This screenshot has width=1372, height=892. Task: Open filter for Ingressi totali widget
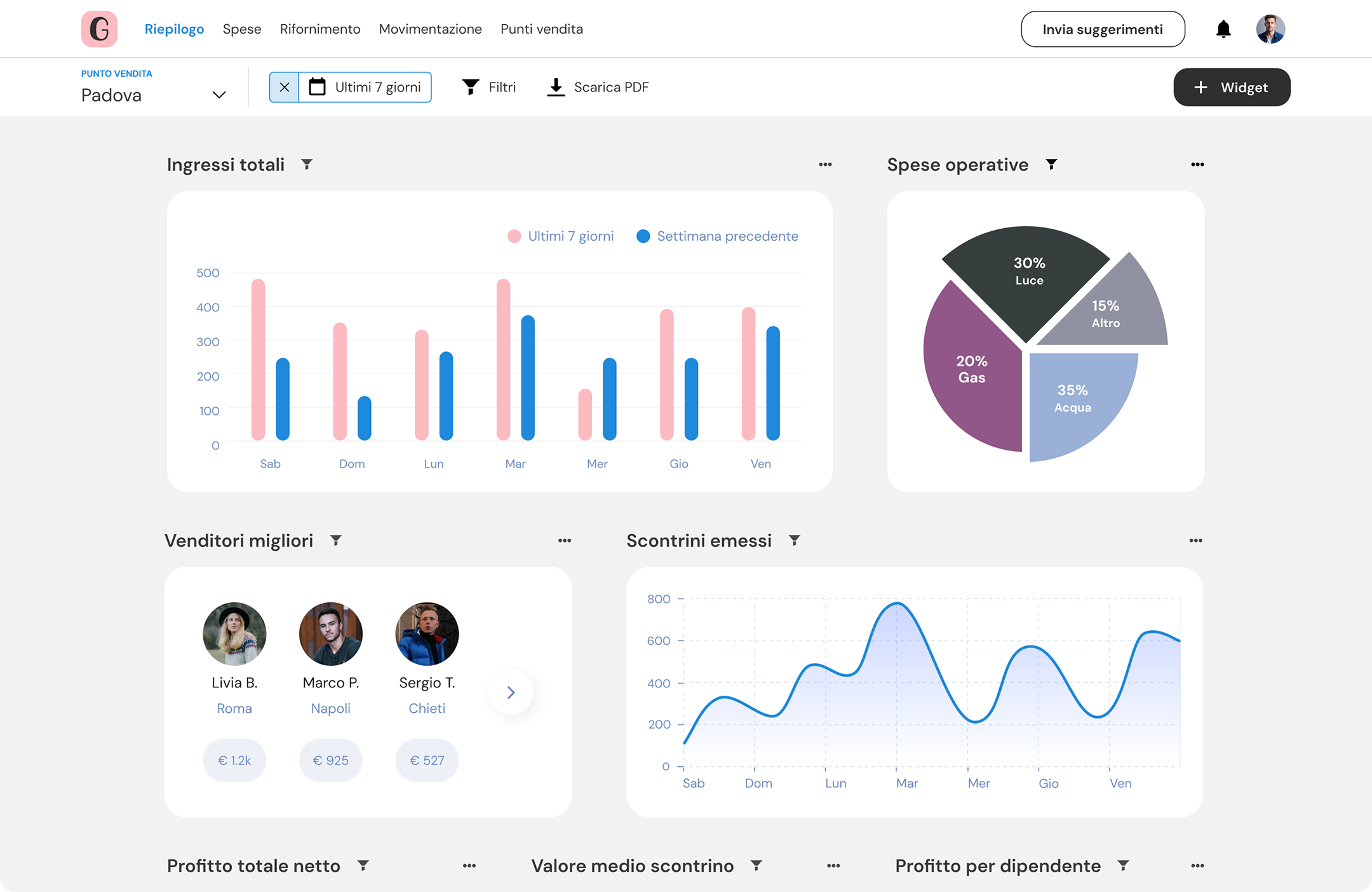coord(307,165)
